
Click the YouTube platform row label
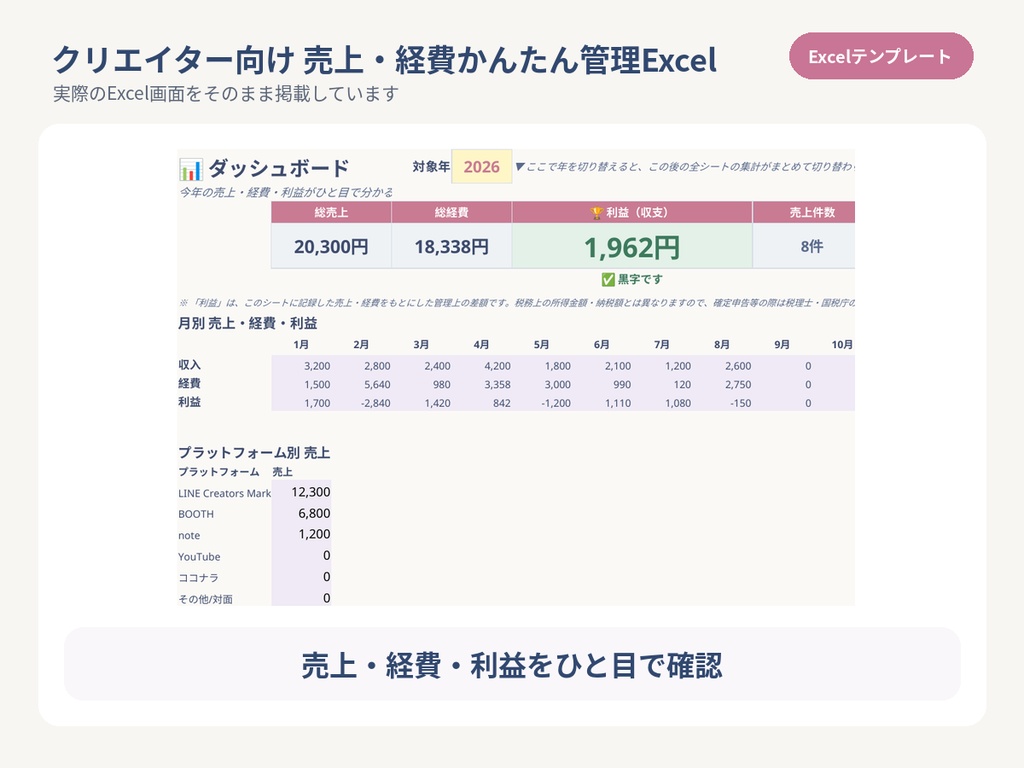click(199, 557)
